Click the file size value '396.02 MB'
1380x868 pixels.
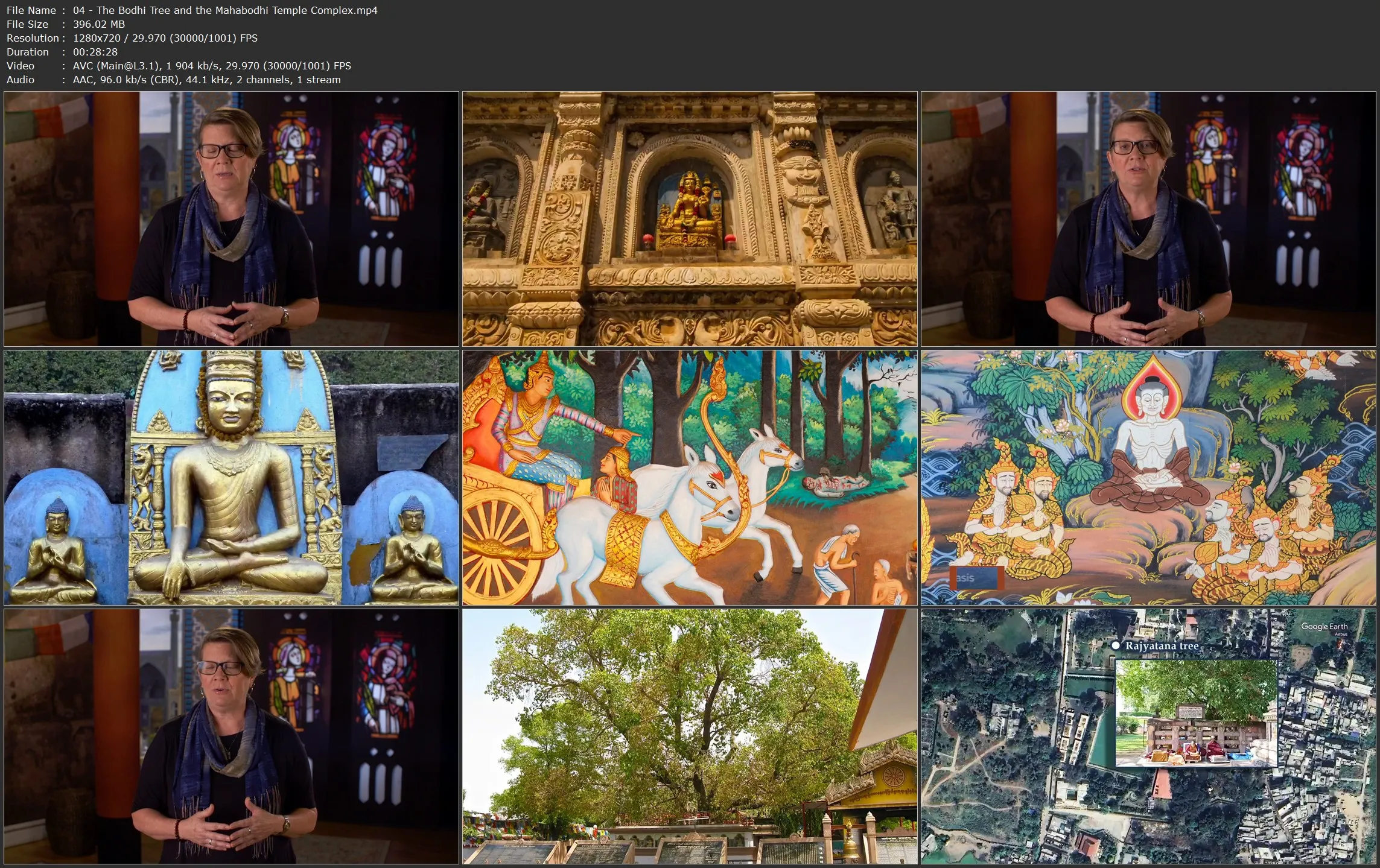click(99, 24)
